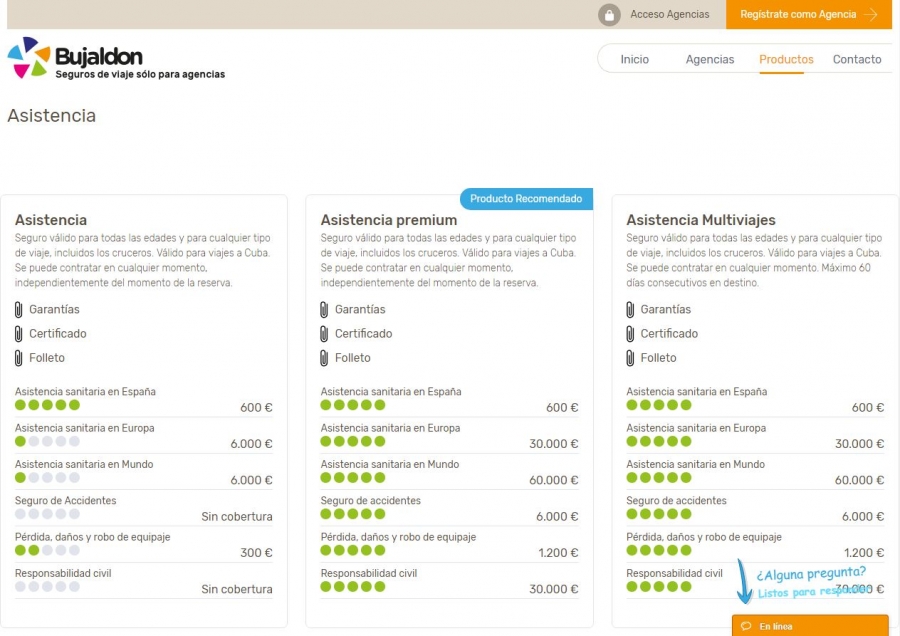Click the Bujaldon logo icon
This screenshot has width=900, height=636.
point(28,58)
